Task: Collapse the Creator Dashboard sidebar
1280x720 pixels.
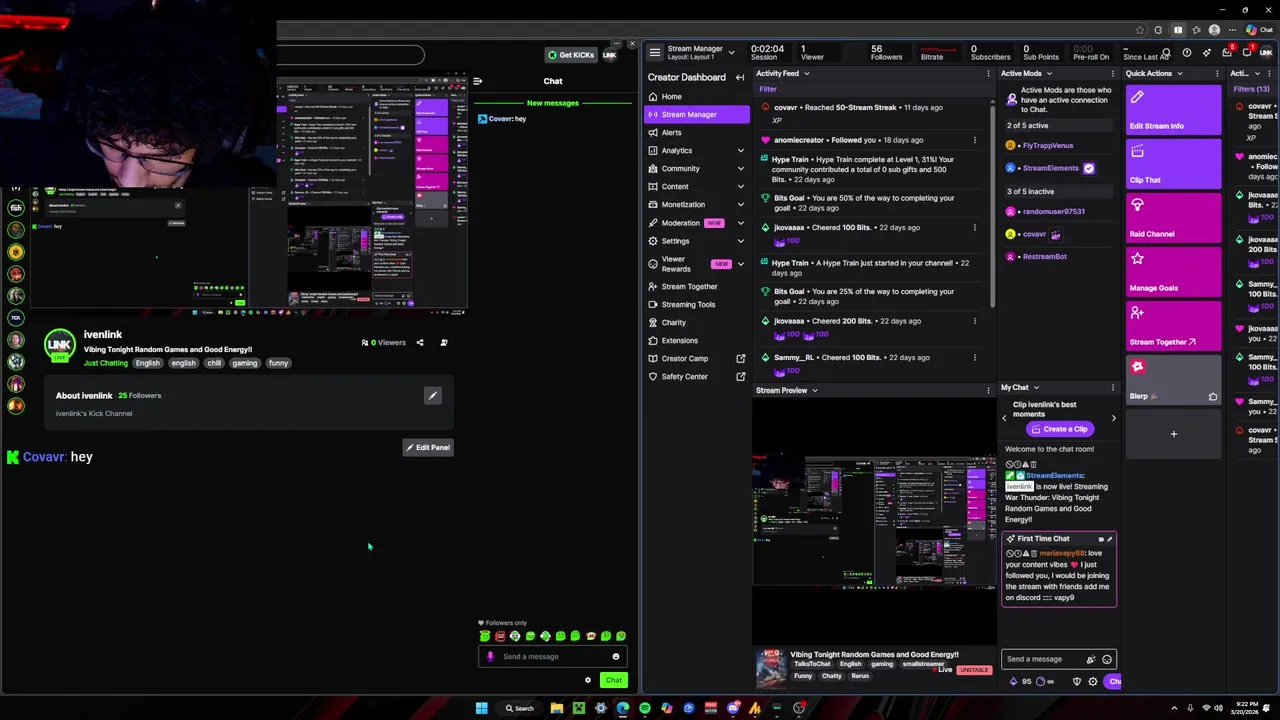Action: tap(740, 77)
